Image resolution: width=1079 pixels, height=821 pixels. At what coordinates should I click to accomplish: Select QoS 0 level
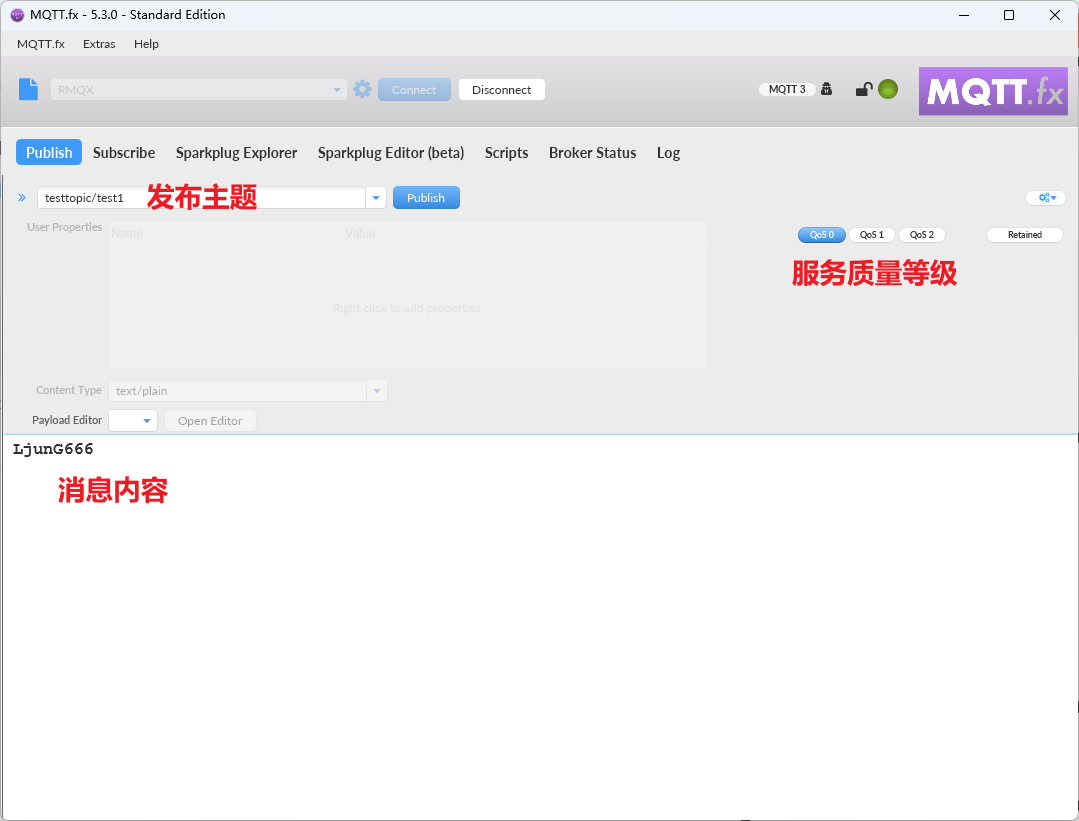822,235
